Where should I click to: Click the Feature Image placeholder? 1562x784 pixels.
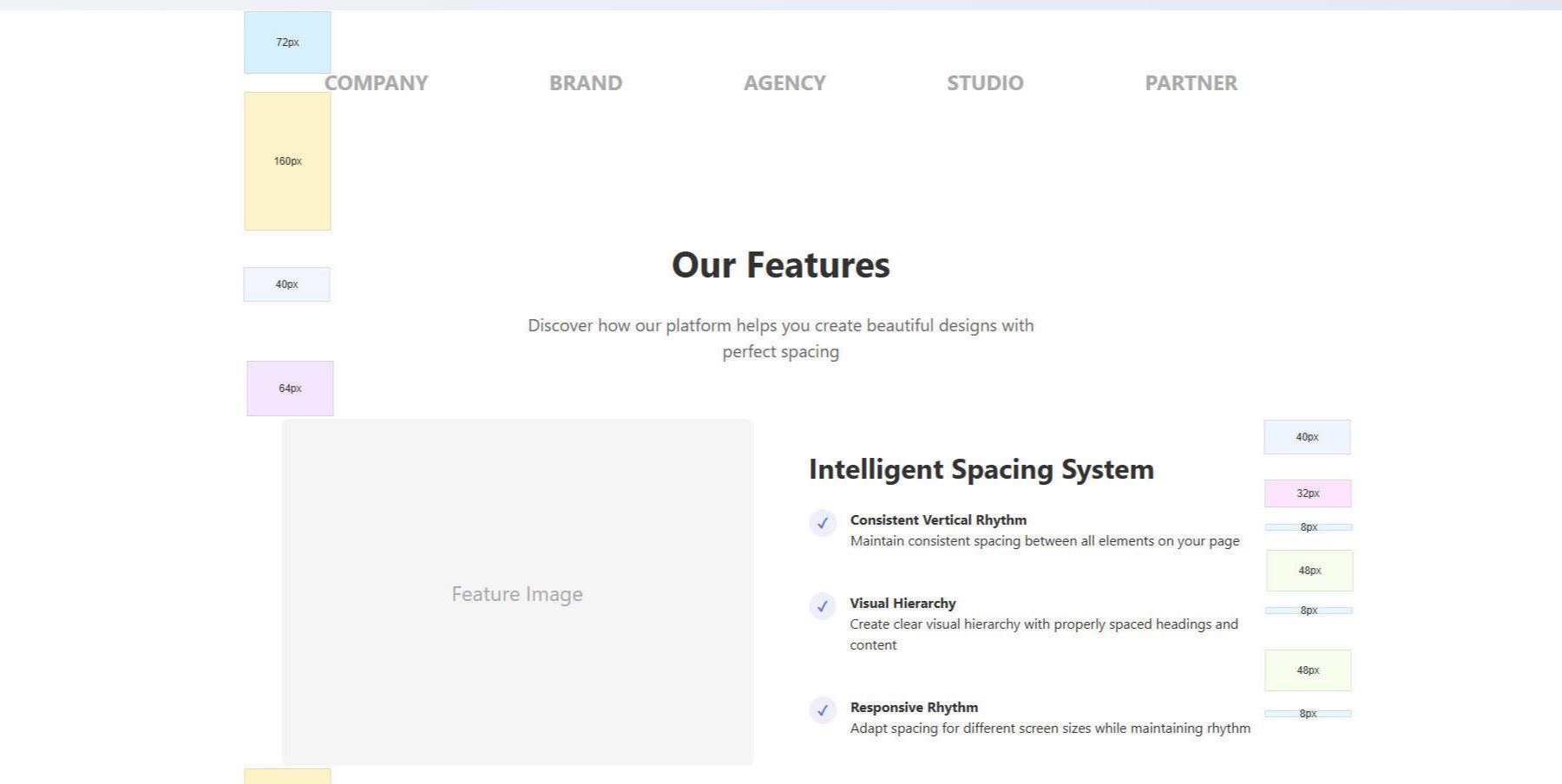click(517, 593)
